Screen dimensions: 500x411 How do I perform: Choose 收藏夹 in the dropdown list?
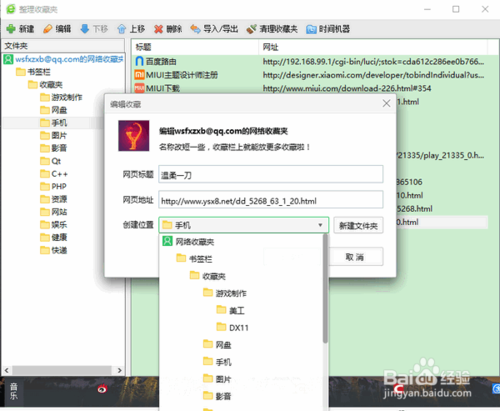(x=208, y=276)
